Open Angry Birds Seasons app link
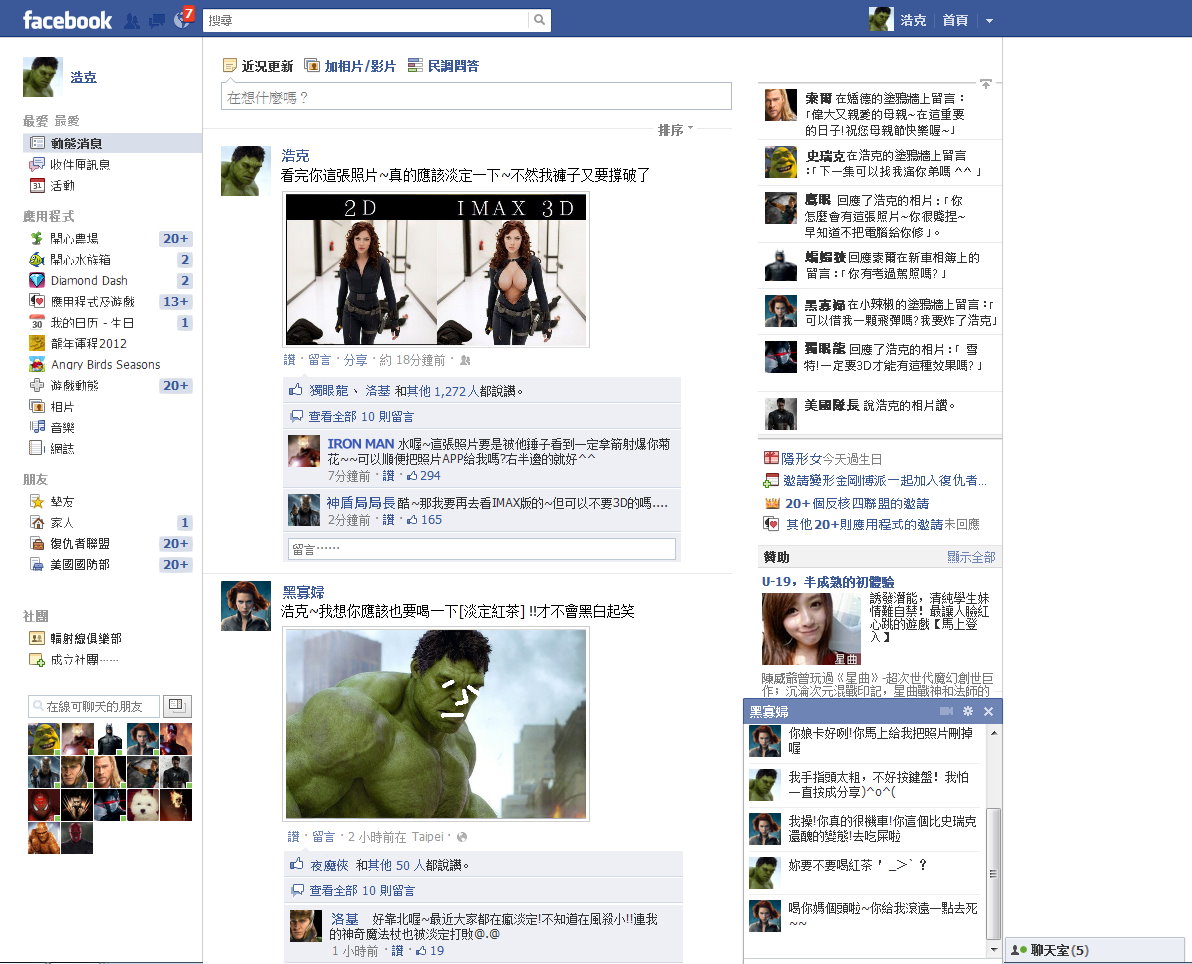The image size is (1192, 964). 106,365
